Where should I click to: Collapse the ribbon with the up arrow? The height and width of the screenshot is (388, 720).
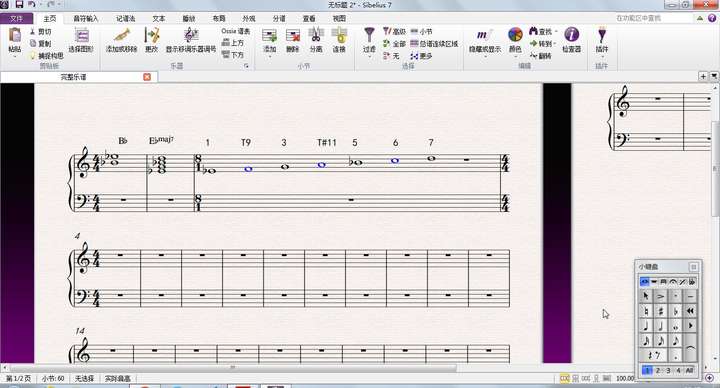(x=700, y=18)
